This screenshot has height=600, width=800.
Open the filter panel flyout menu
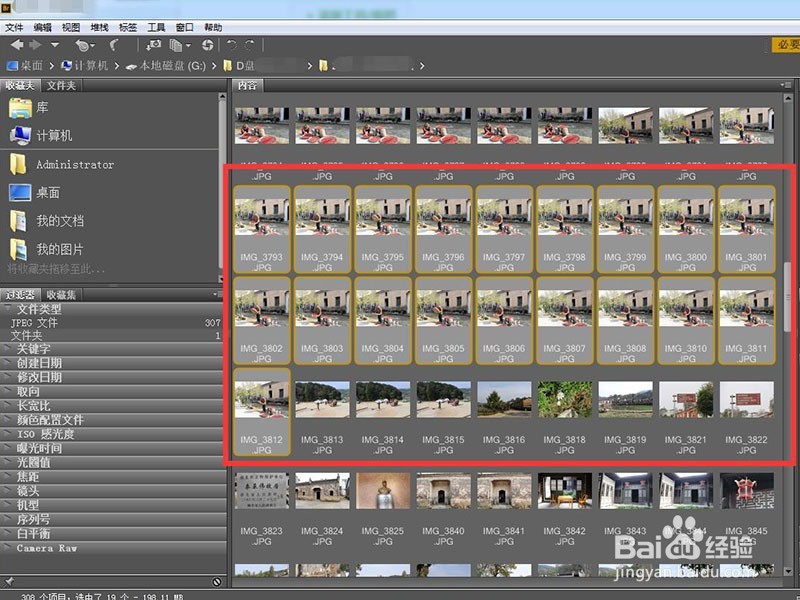pos(217,294)
